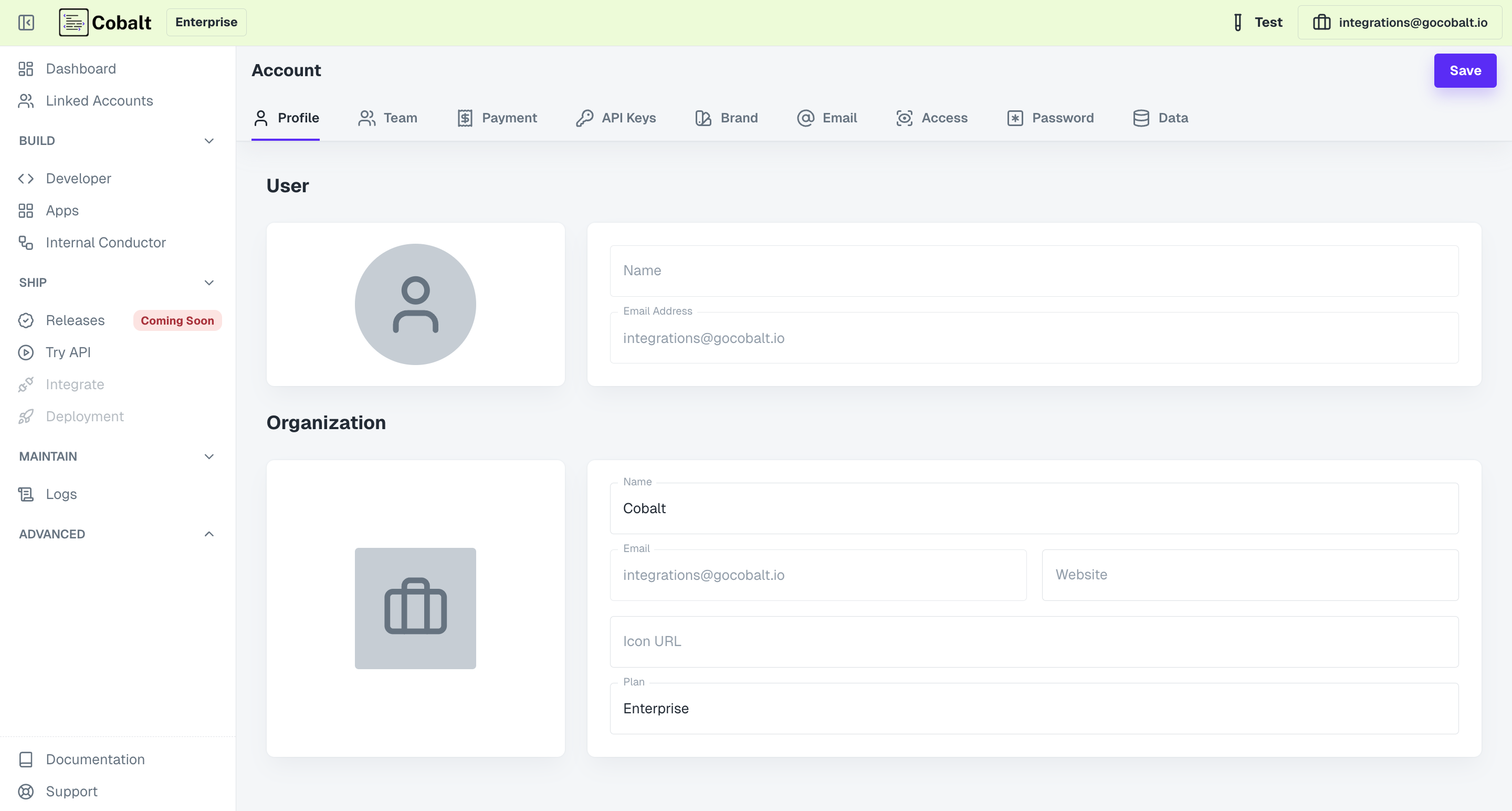Screen dimensions: 1512x811
Task: Open the integrations@gocobalt.io account menu
Action: (x=1399, y=22)
